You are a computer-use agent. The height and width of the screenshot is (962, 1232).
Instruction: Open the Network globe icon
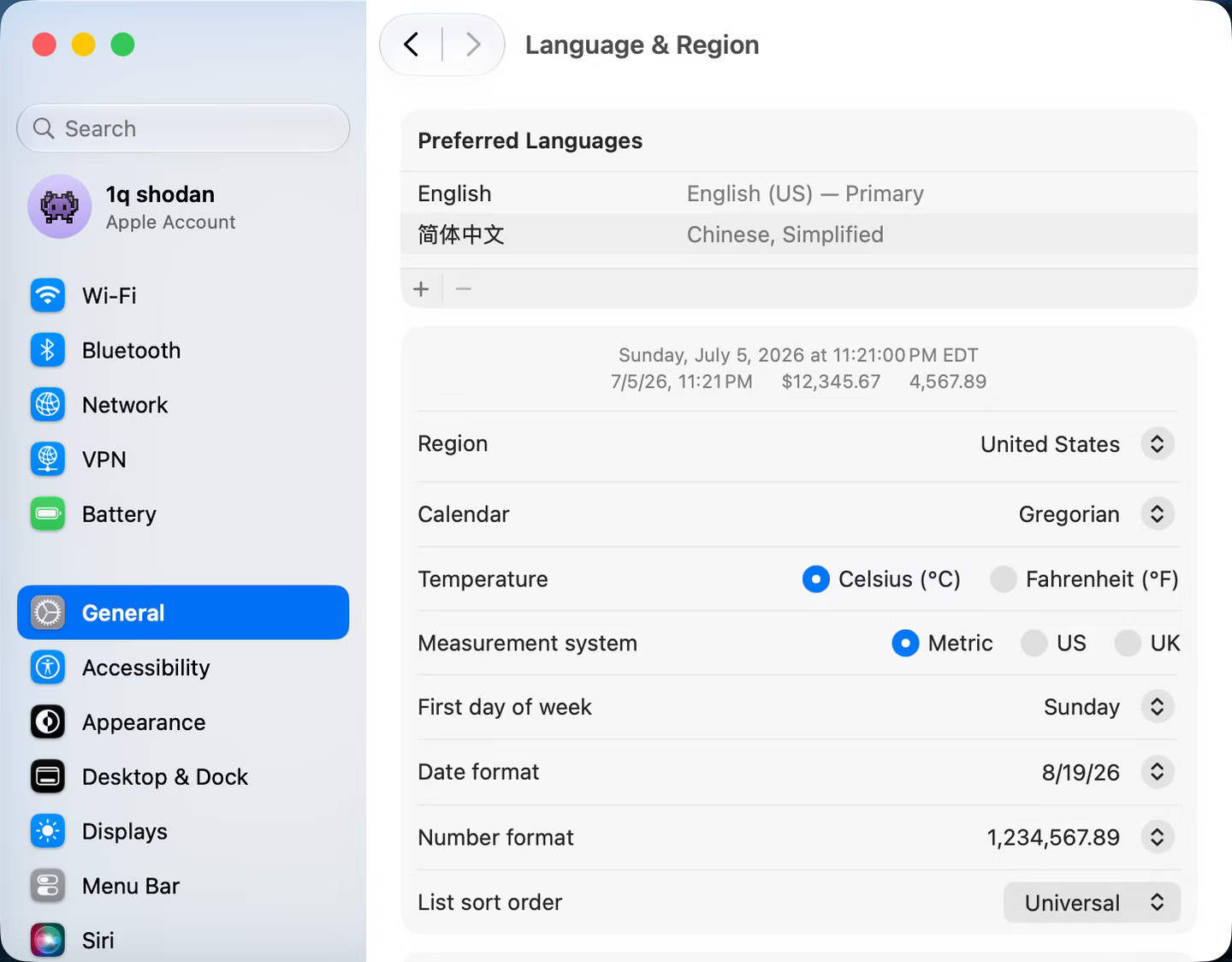click(48, 405)
